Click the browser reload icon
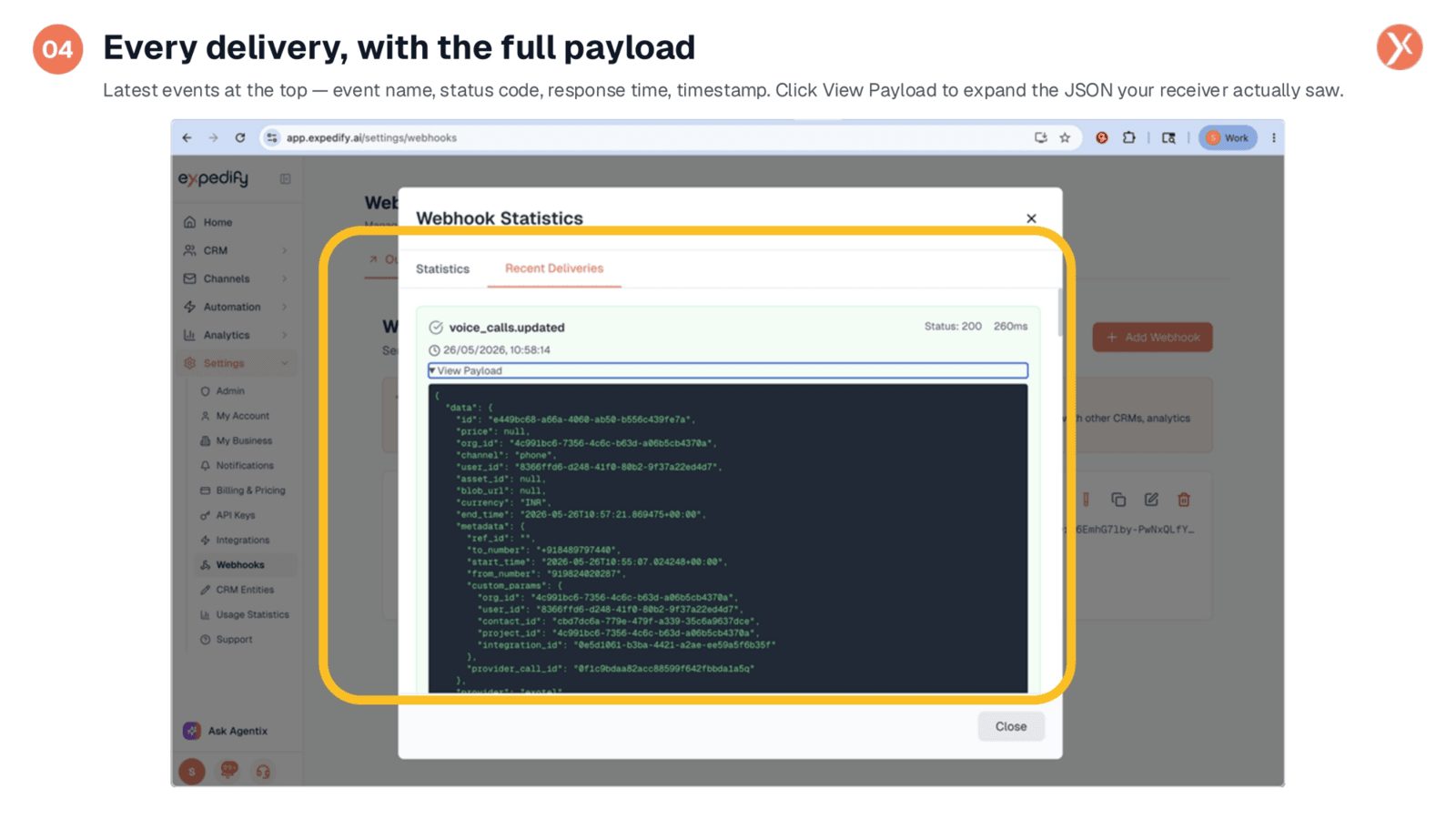 240,138
